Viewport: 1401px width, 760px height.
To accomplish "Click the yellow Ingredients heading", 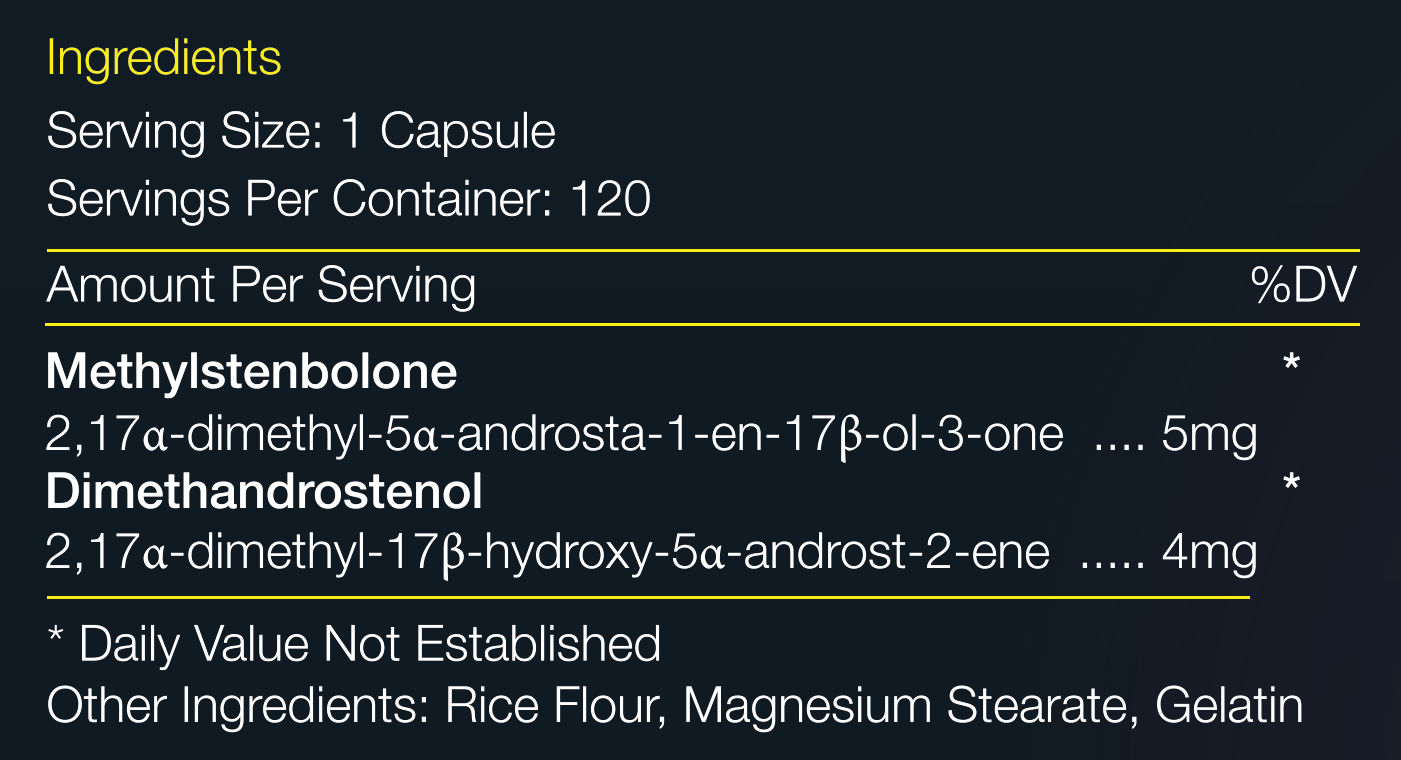I will [x=164, y=60].
